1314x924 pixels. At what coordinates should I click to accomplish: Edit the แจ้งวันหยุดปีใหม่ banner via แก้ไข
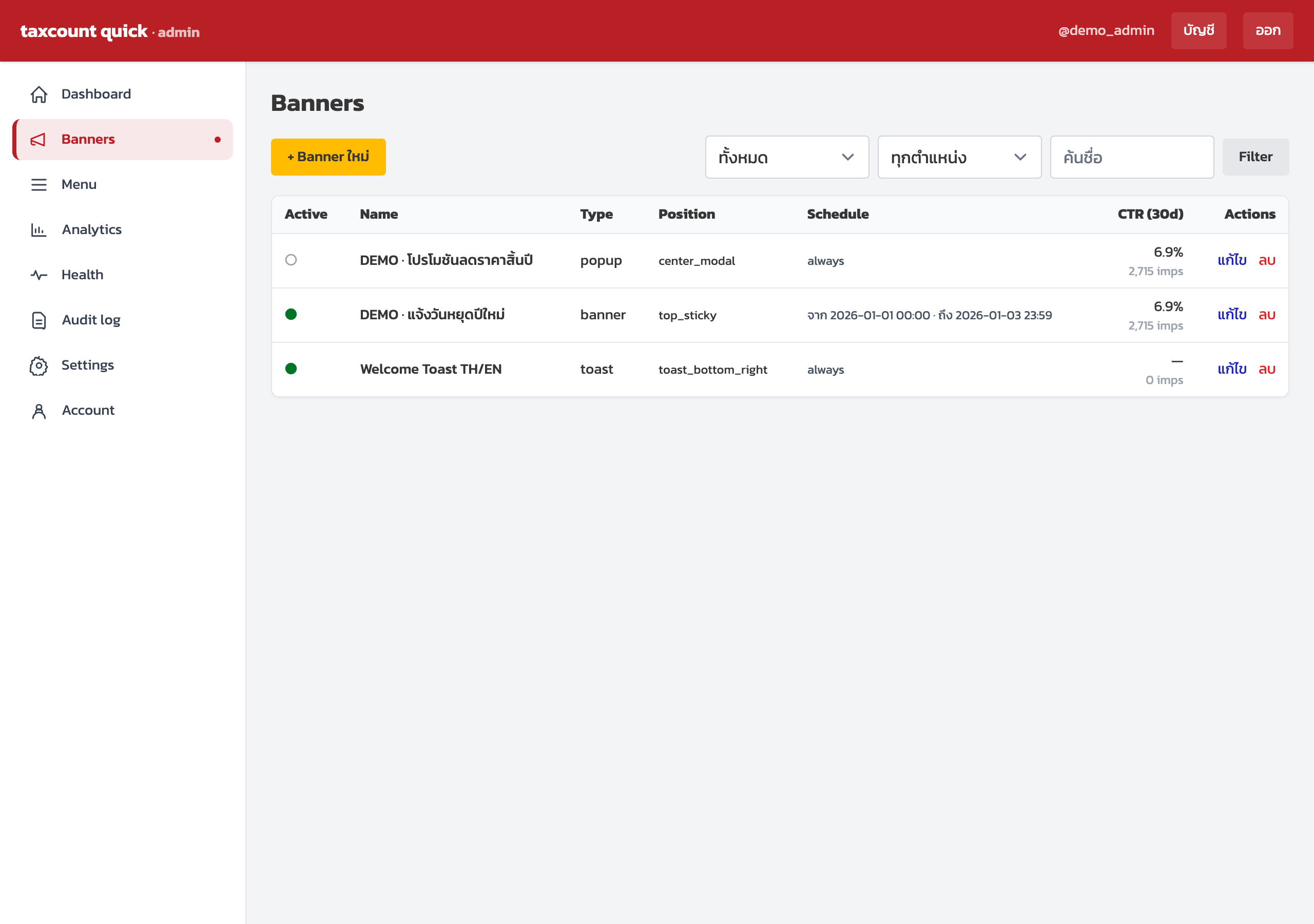pos(1231,315)
